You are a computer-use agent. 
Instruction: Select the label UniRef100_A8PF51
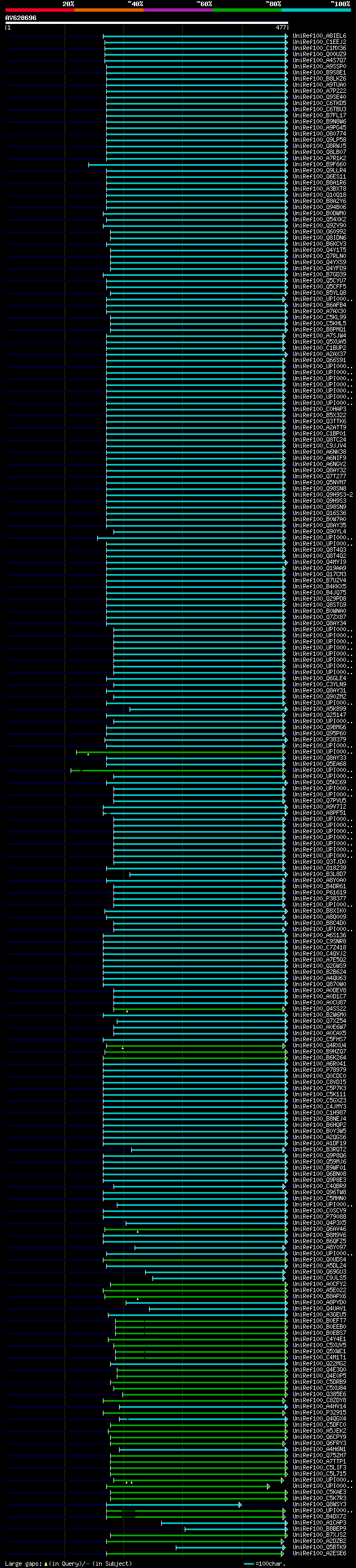tap(319, 813)
